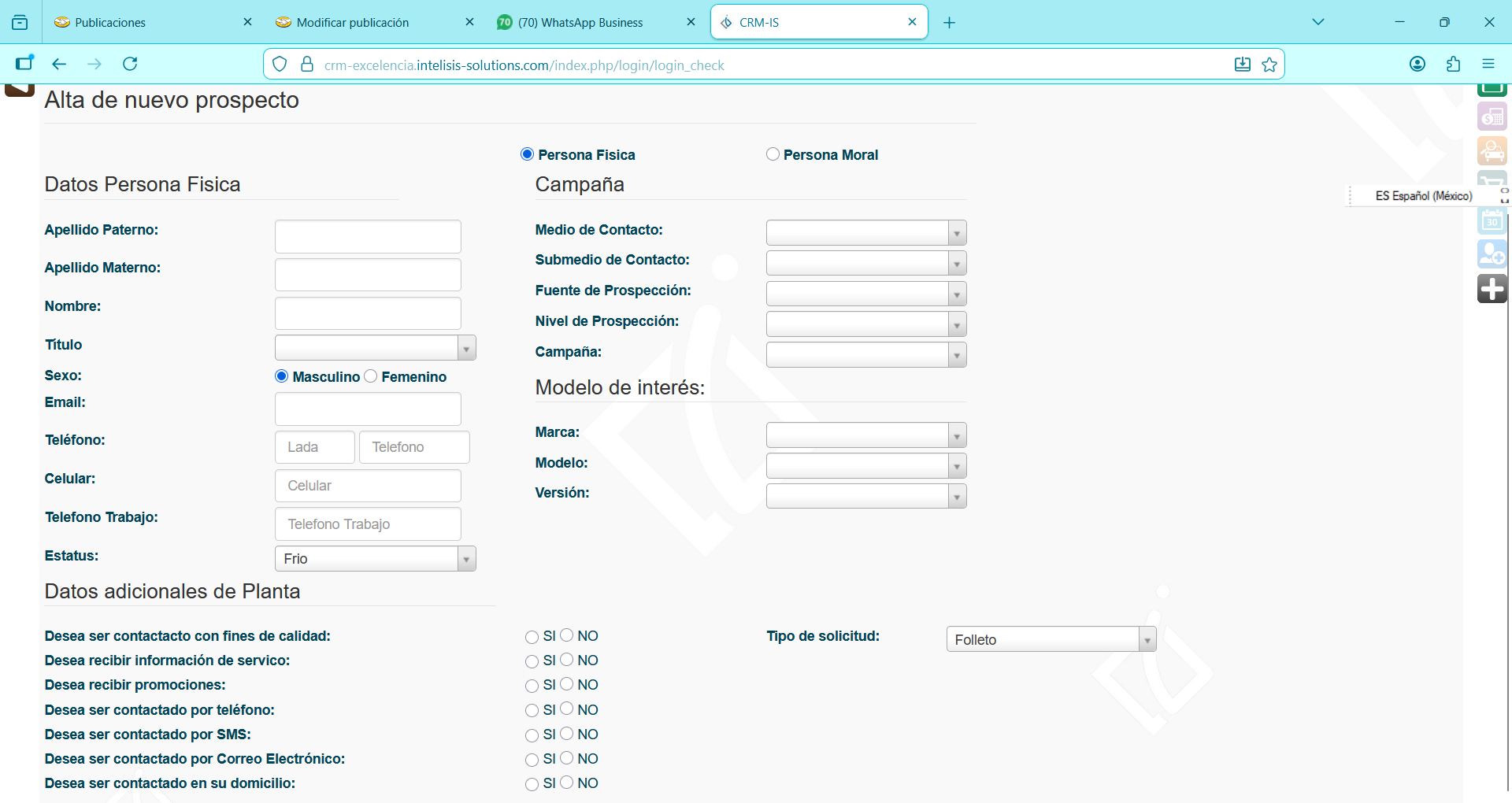Screen dimensions: 1512x803
Task: Open the calendar icon in the sidebar
Action: click(x=1492, y=221)
